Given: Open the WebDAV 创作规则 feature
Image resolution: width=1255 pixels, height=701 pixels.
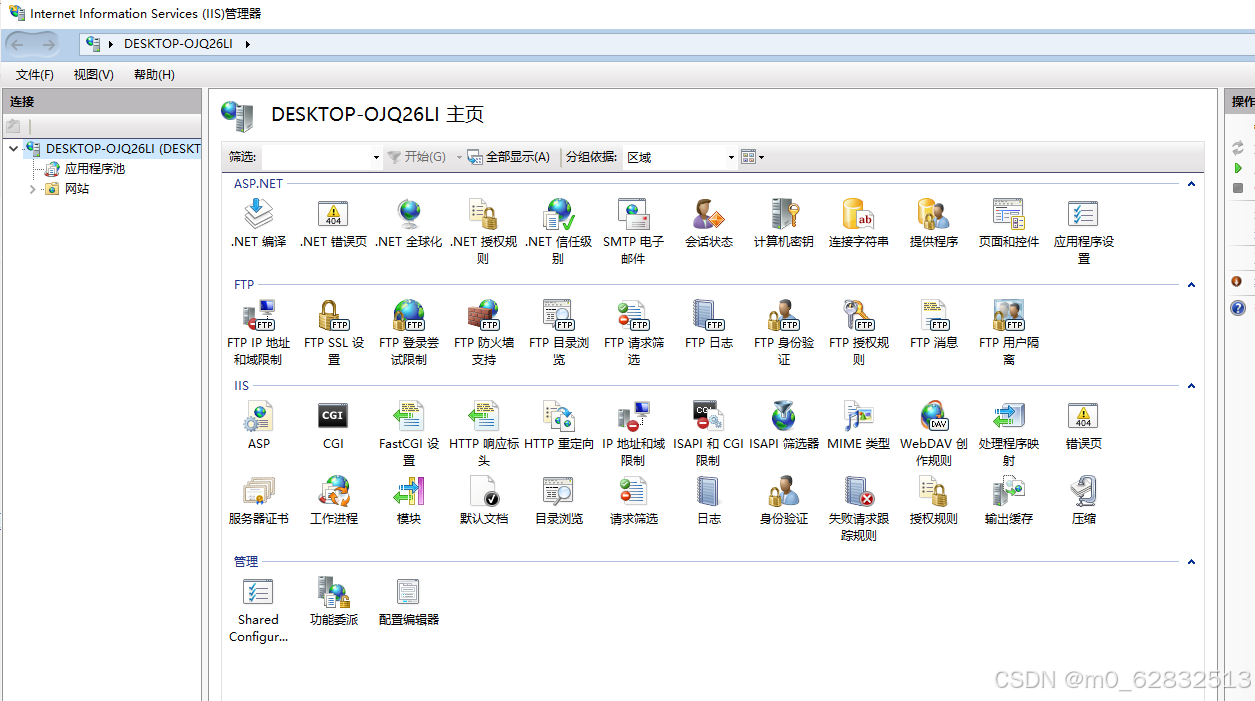Looking at the screenshot, I should pyautogui.click(x=933, y=433).
